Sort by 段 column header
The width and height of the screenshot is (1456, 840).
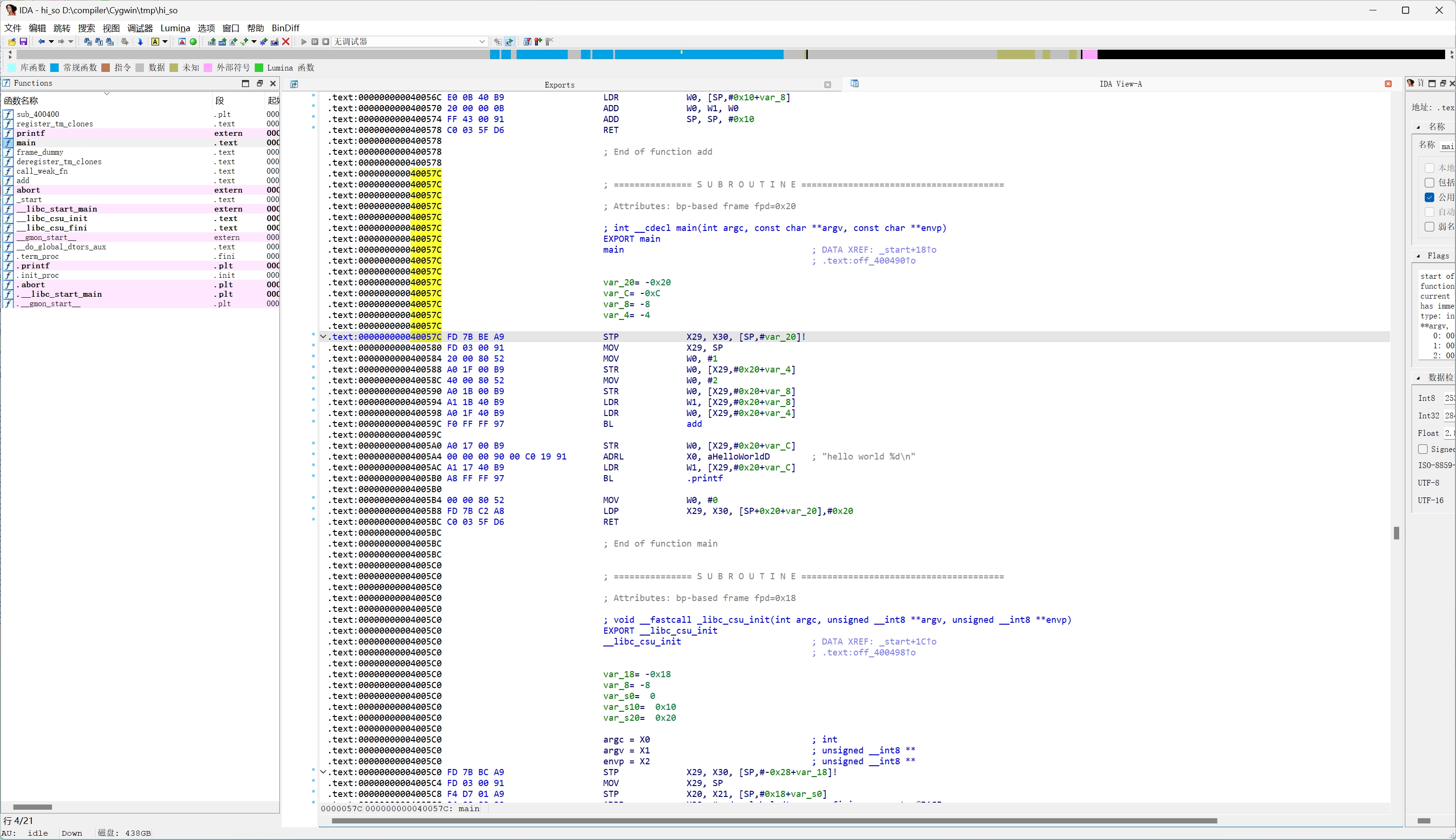[238, 100]
